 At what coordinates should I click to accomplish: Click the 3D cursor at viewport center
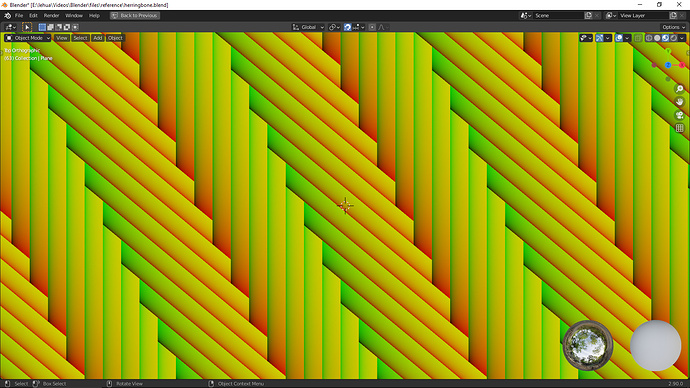click(345, 205)
